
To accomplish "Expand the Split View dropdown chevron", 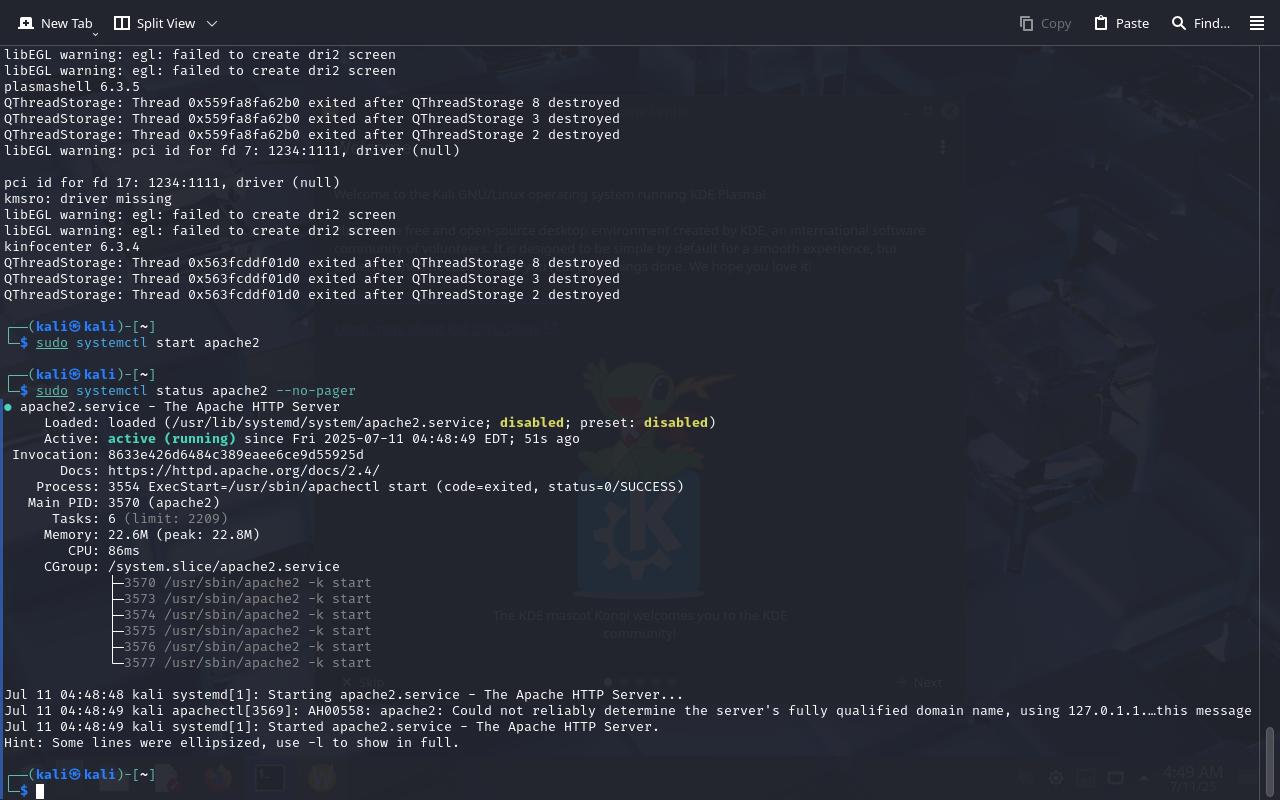I will click(212, 23).
